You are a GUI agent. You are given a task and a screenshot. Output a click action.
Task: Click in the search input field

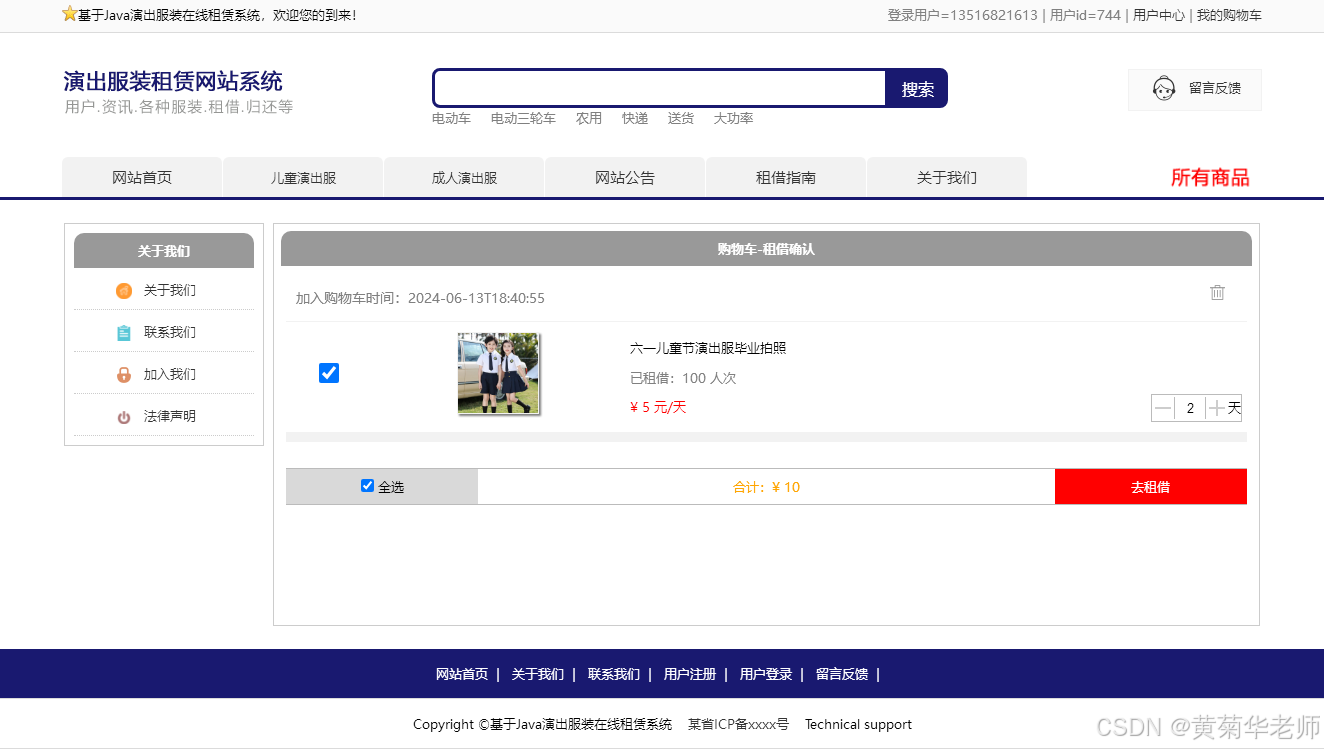click(x=660, y=88)
